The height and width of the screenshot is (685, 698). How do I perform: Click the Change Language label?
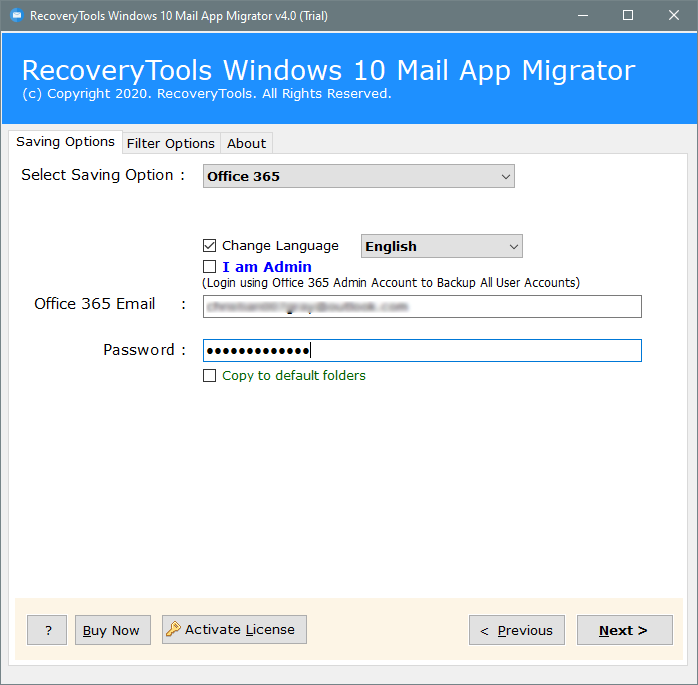(x=280, y=246)
